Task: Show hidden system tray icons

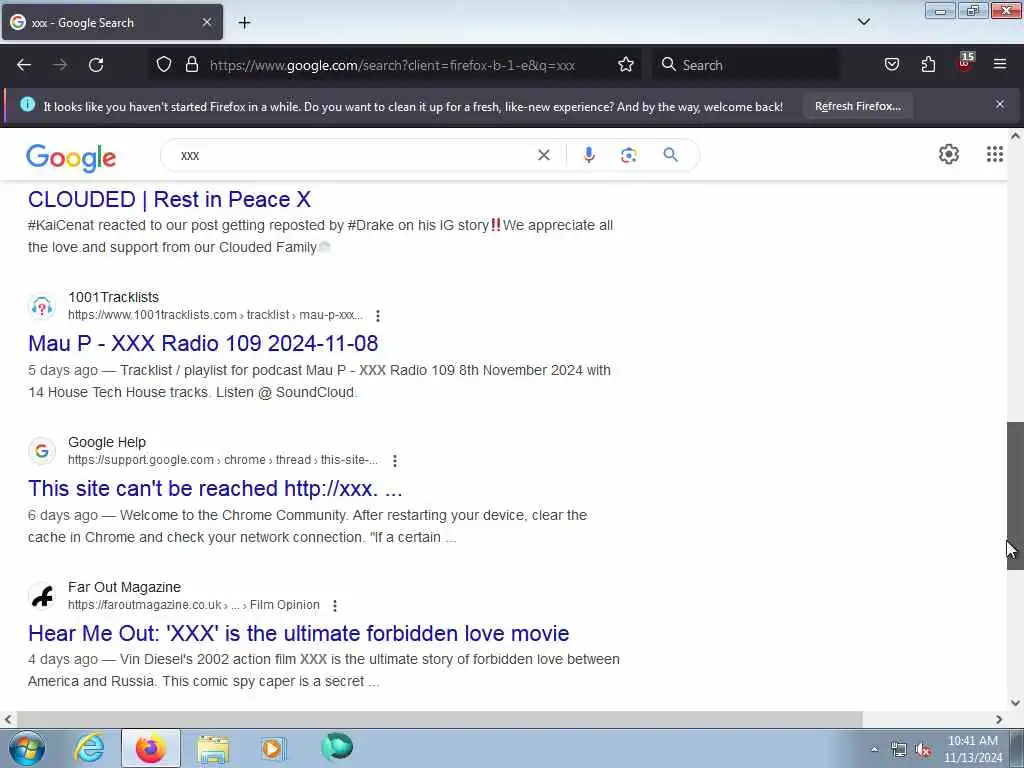Action: [874, 750]
